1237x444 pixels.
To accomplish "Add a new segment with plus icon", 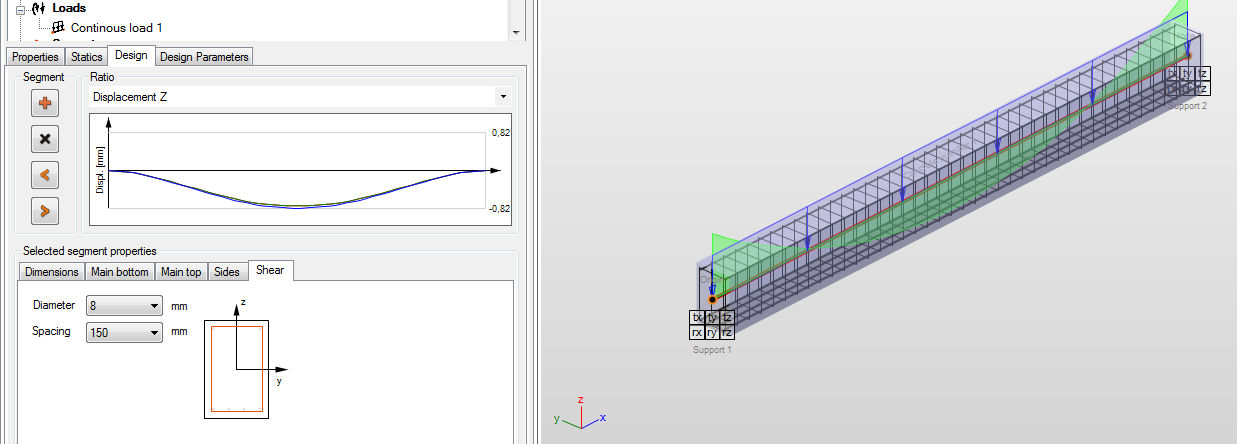I will [45, 102].
